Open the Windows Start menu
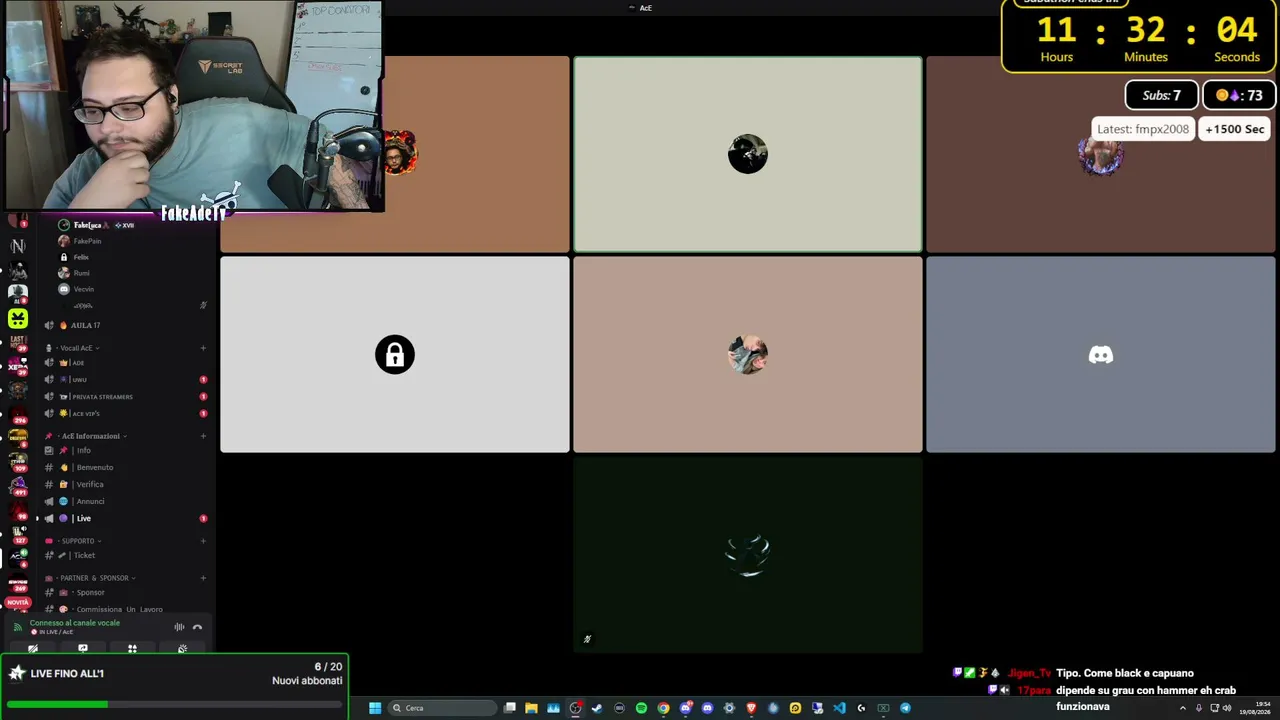This screenshot has width=1280, height=720. click(375, 708)
